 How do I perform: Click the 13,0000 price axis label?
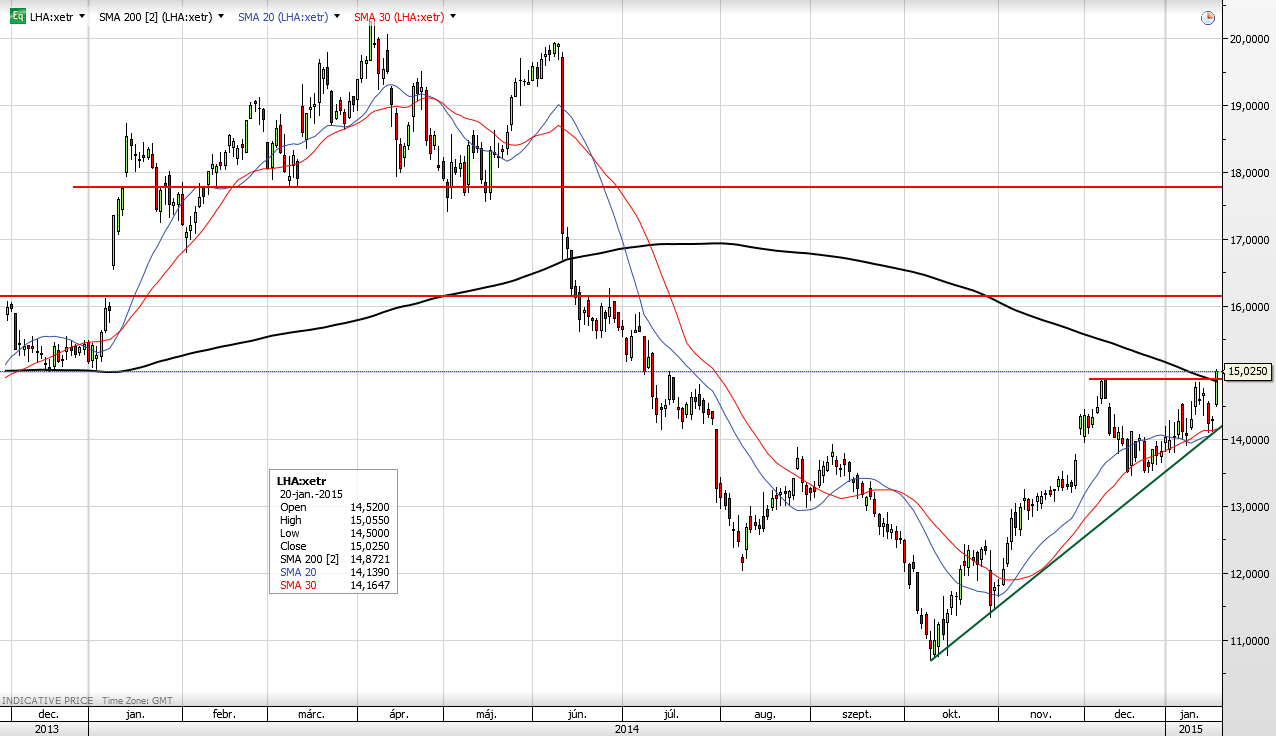click(x=1251, y=507)
